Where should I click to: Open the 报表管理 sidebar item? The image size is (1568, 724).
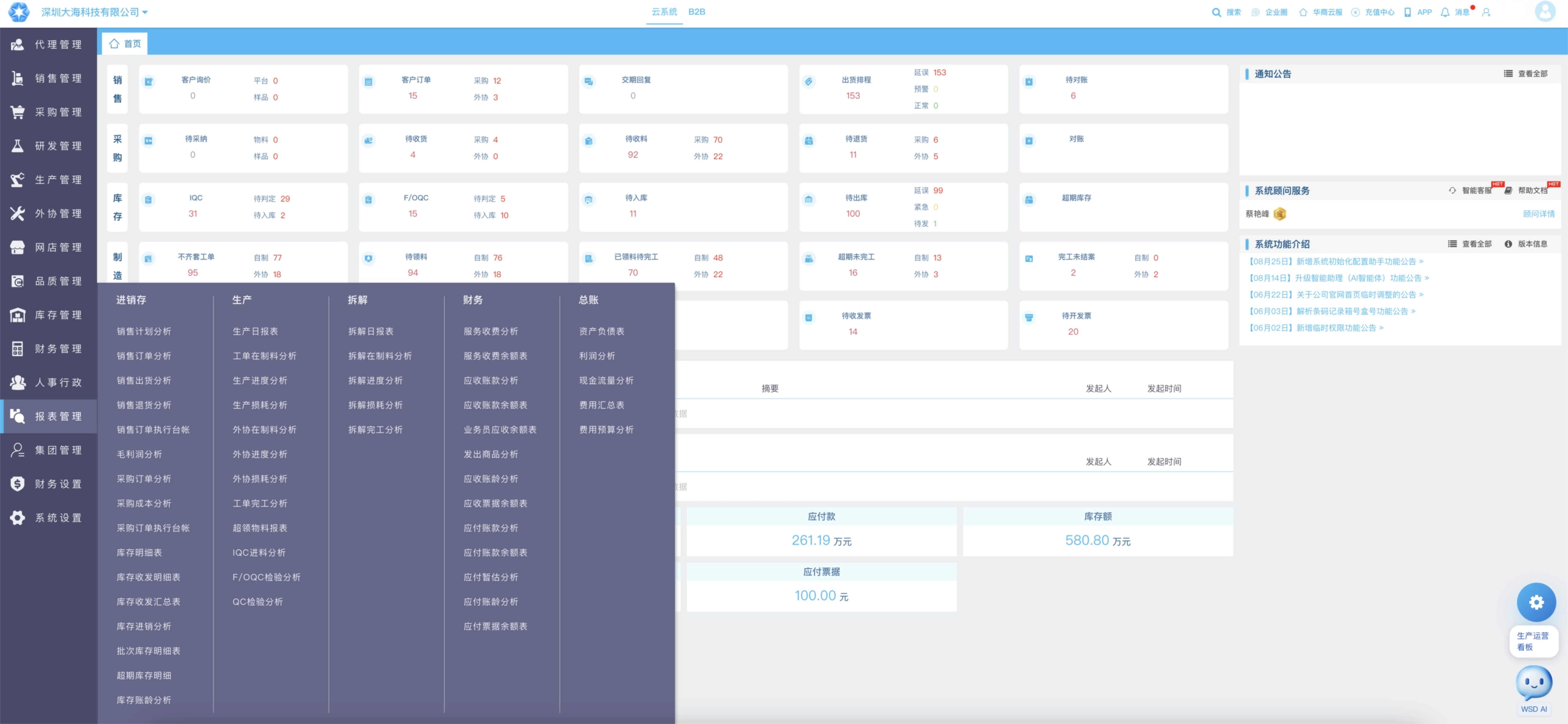49,416
